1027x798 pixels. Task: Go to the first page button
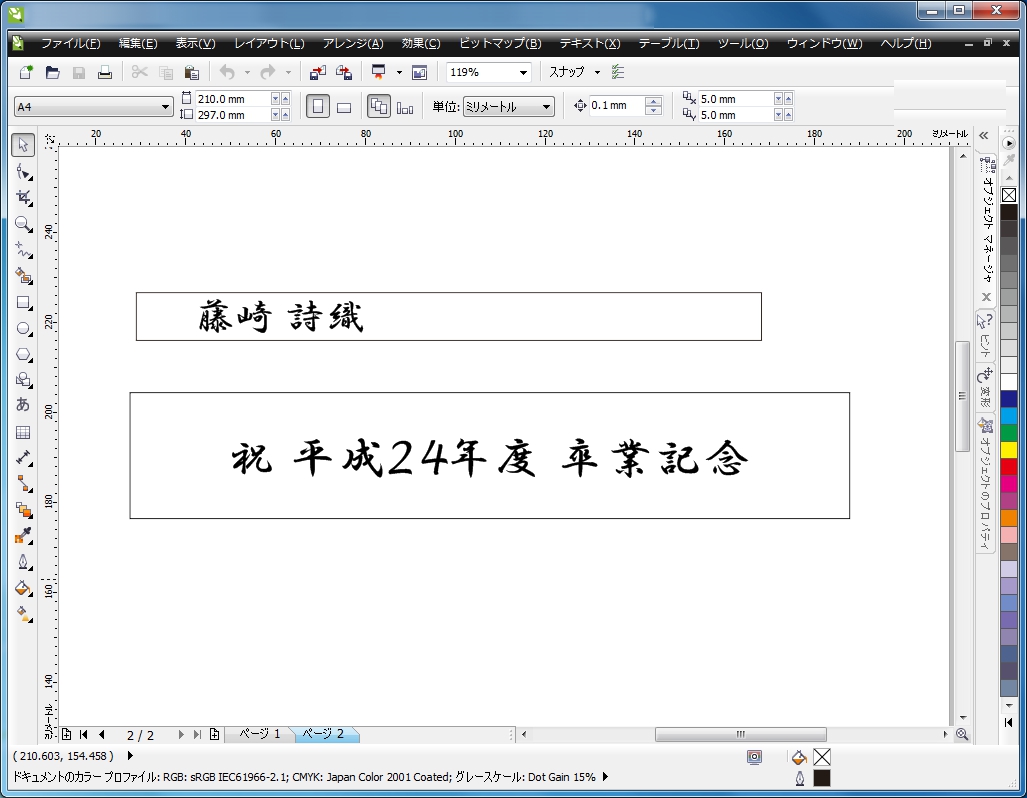tap(83, 734)
